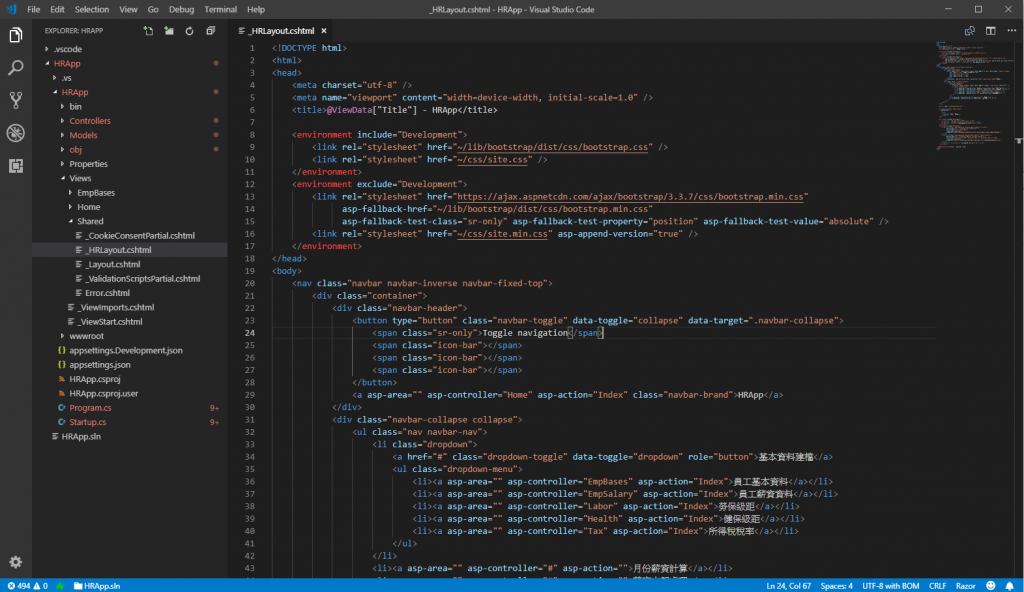Open the Terminal menu
Viewport: 1024px width, 592px height.
click(x=220, y=9)
